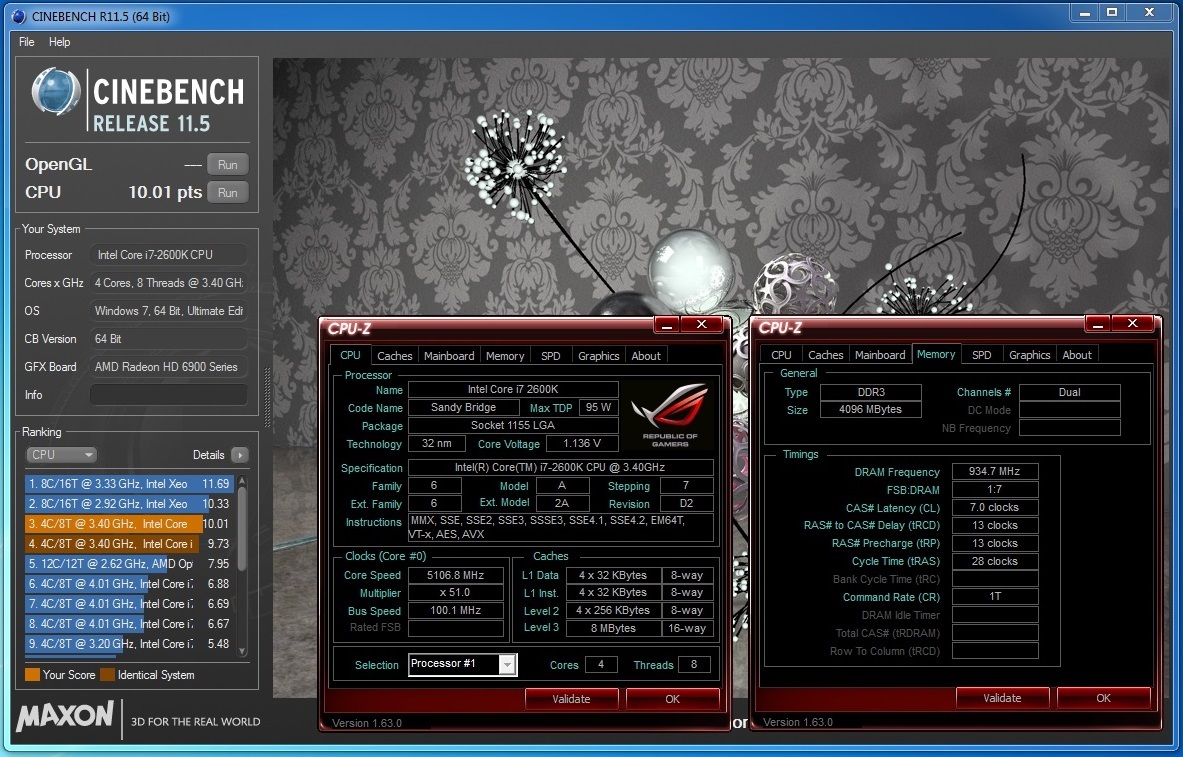Switch to About tab in right CPU-Z window
The width and height of the screenshot is (1183, 757).
click(x=1077, y=355)
